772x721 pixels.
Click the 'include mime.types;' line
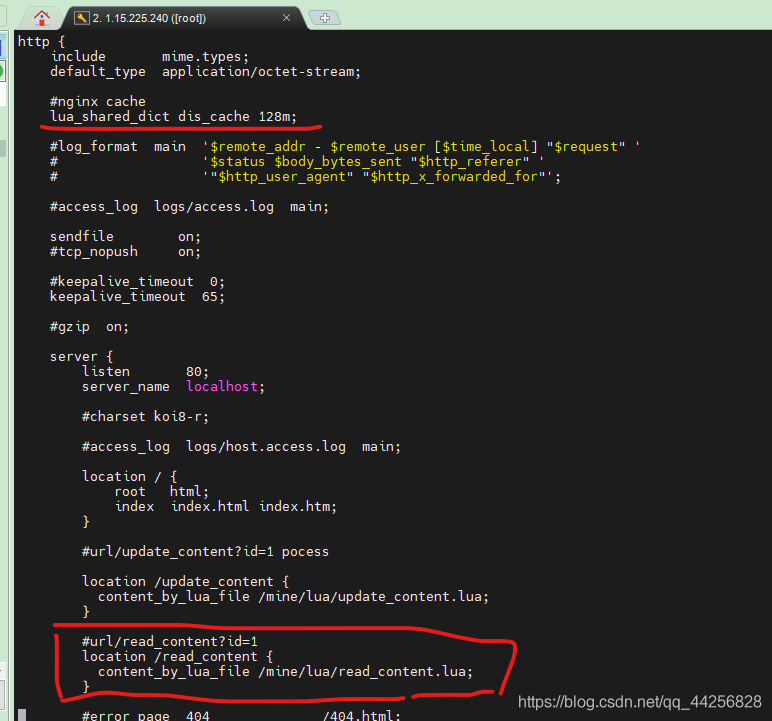click(150, 57)
